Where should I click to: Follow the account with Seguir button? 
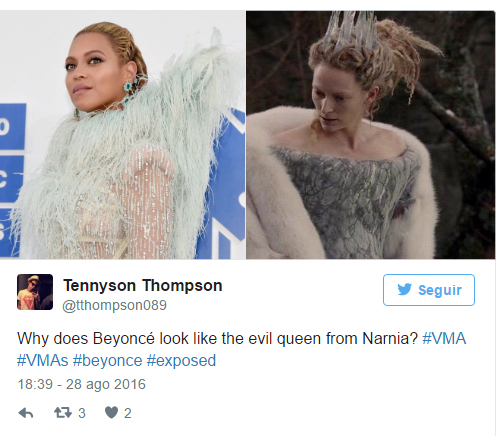tap(429, 290)
